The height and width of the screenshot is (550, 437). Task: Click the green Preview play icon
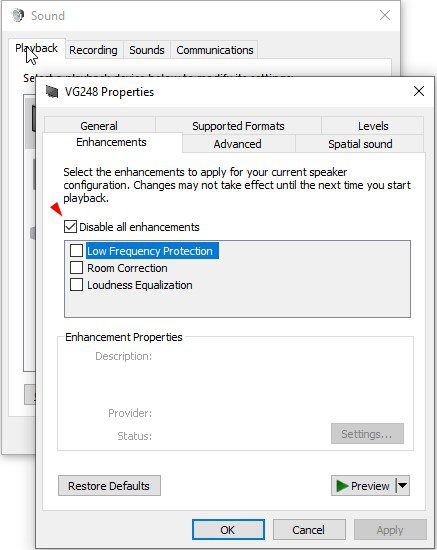[x=342, y=486]
